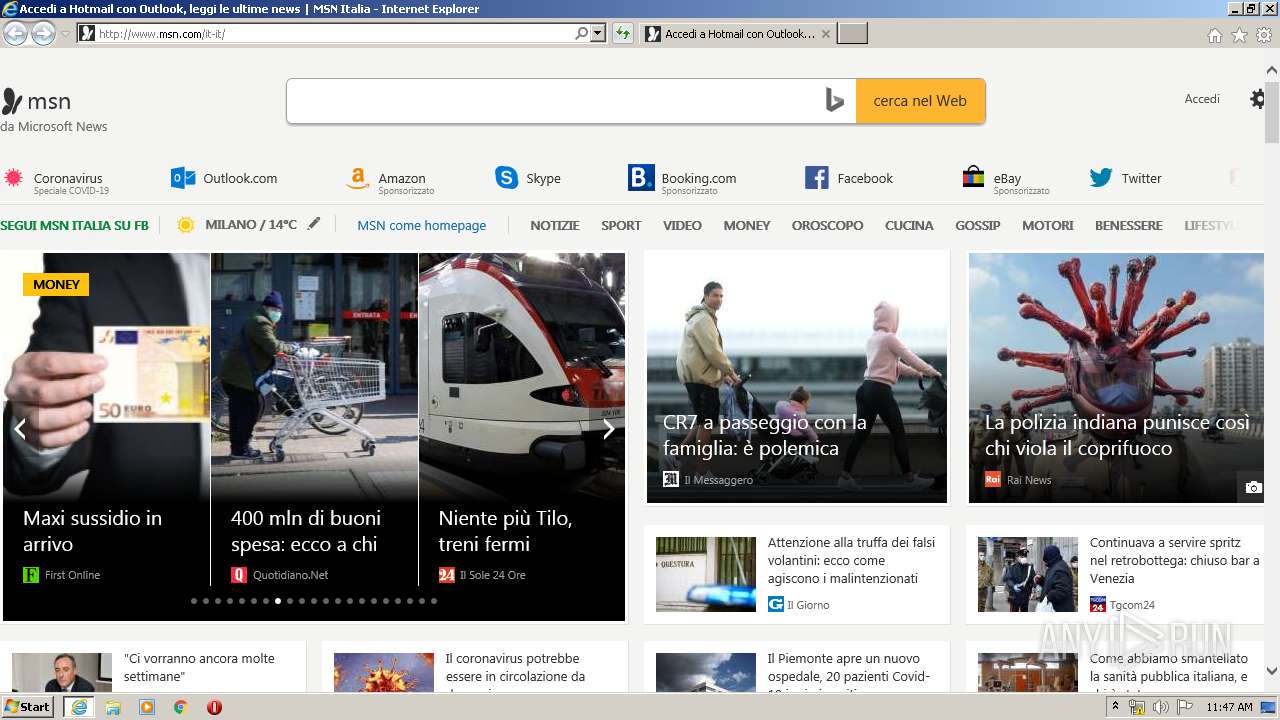Click page scrollbar up arrow
This screenshot has width=1280, height=720.
[x=1271, y=70]
